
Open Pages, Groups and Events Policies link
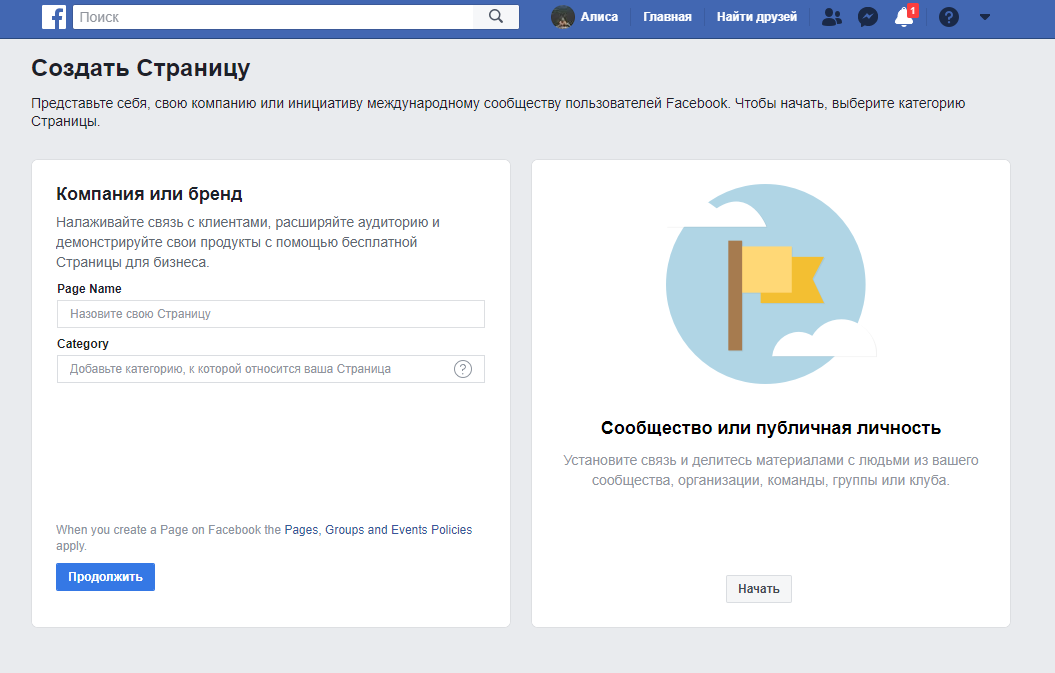(378, 530)
